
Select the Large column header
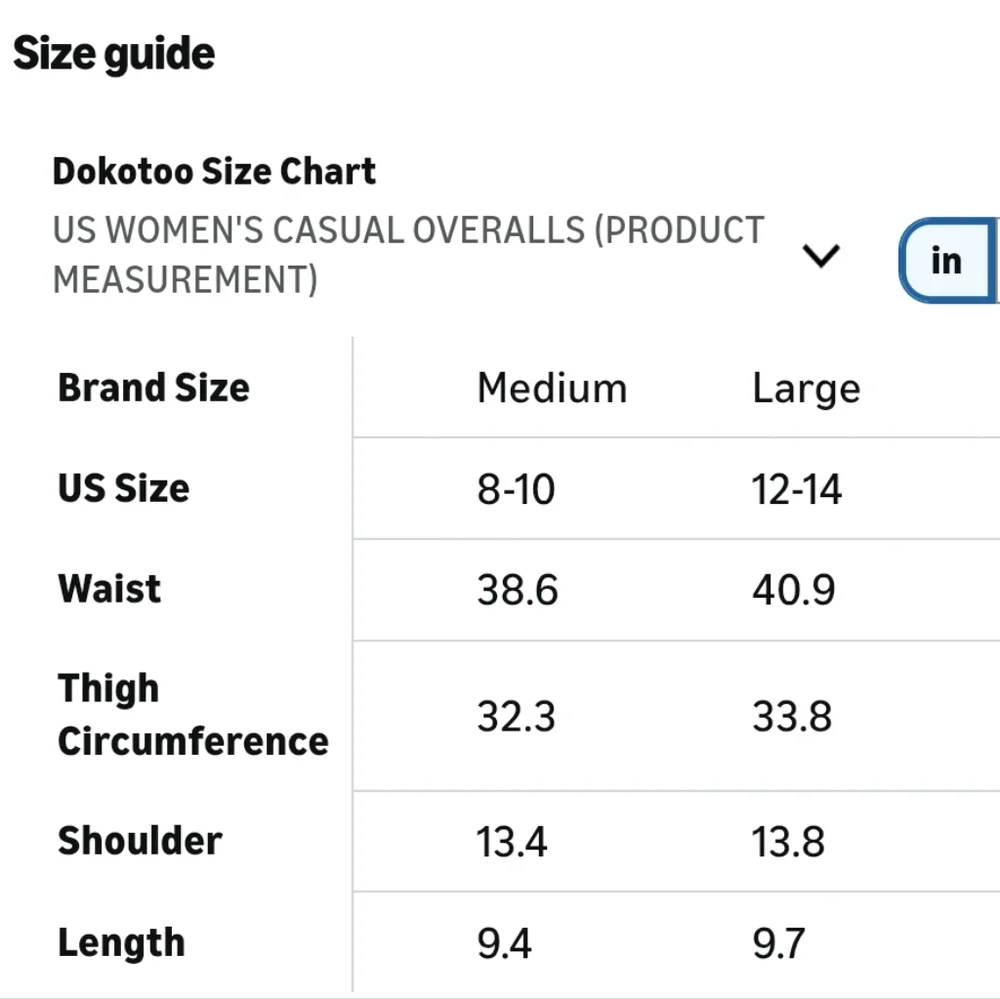(806, 389)
